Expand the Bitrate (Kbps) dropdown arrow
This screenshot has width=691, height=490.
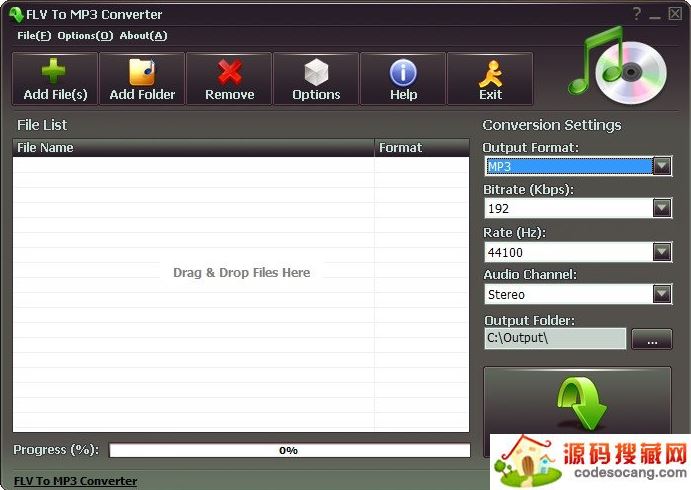coord(662,208)
